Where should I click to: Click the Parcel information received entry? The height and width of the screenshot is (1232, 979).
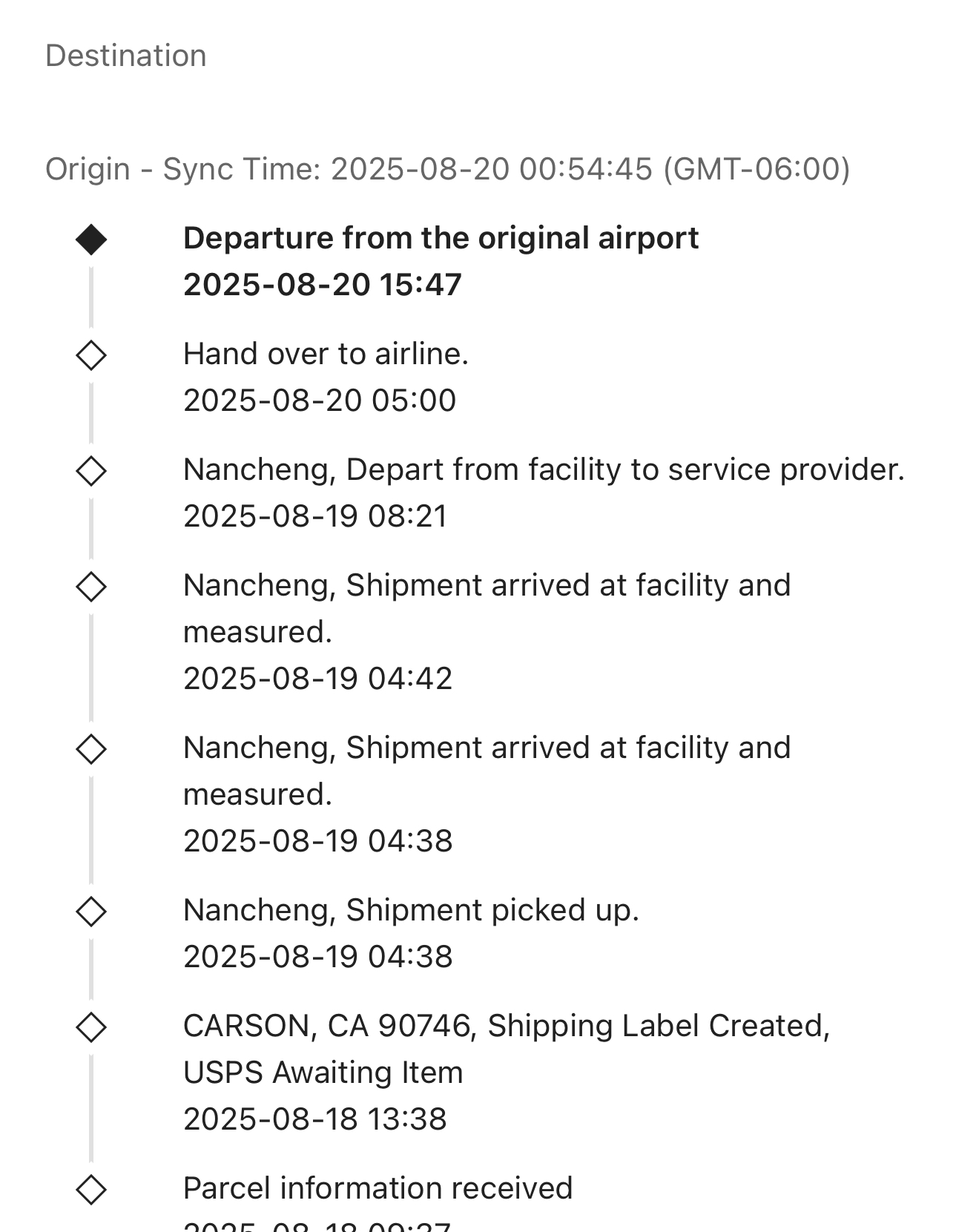coord(378,1188)
